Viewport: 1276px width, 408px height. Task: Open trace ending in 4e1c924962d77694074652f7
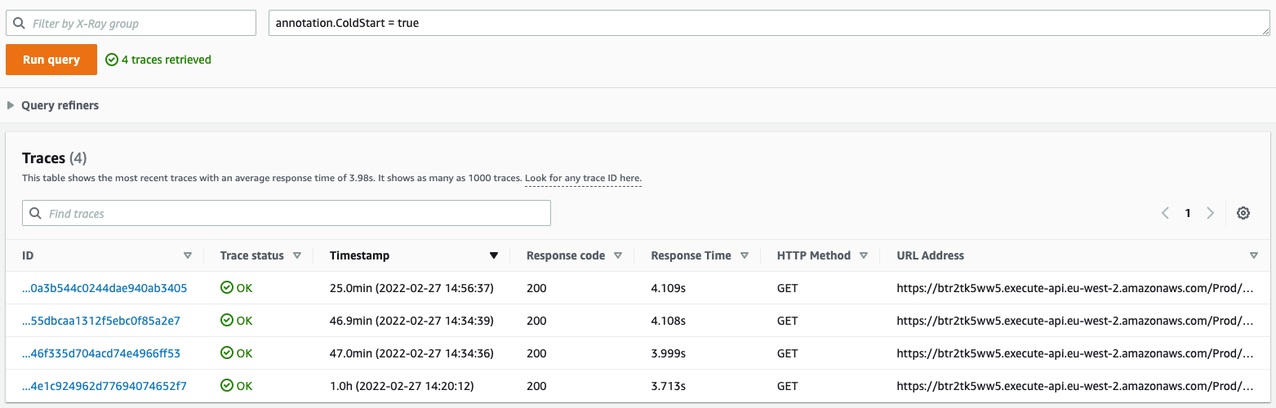pos(104,385)
